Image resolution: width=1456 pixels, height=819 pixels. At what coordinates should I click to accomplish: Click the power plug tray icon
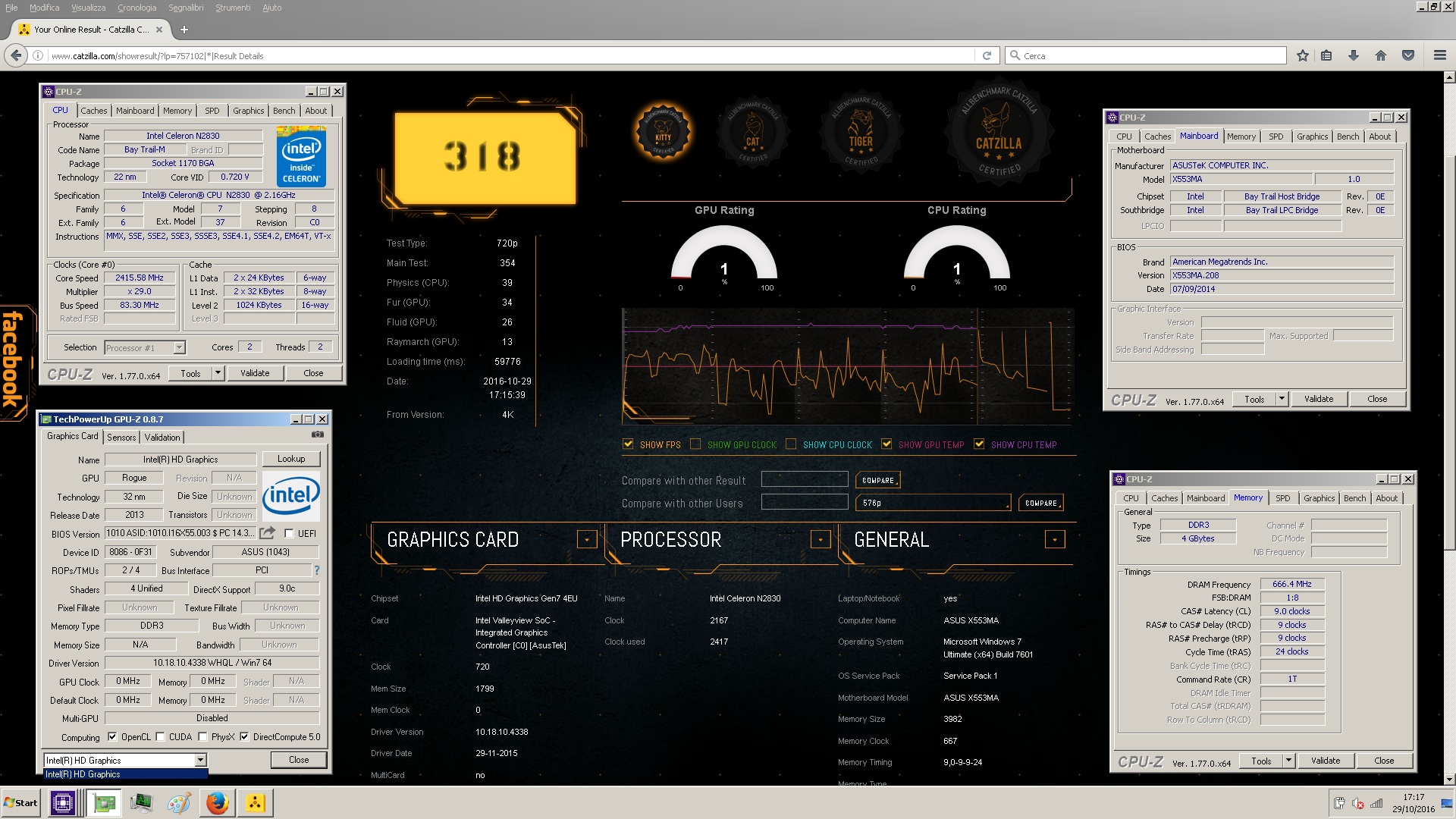(x=1339, y=804)
